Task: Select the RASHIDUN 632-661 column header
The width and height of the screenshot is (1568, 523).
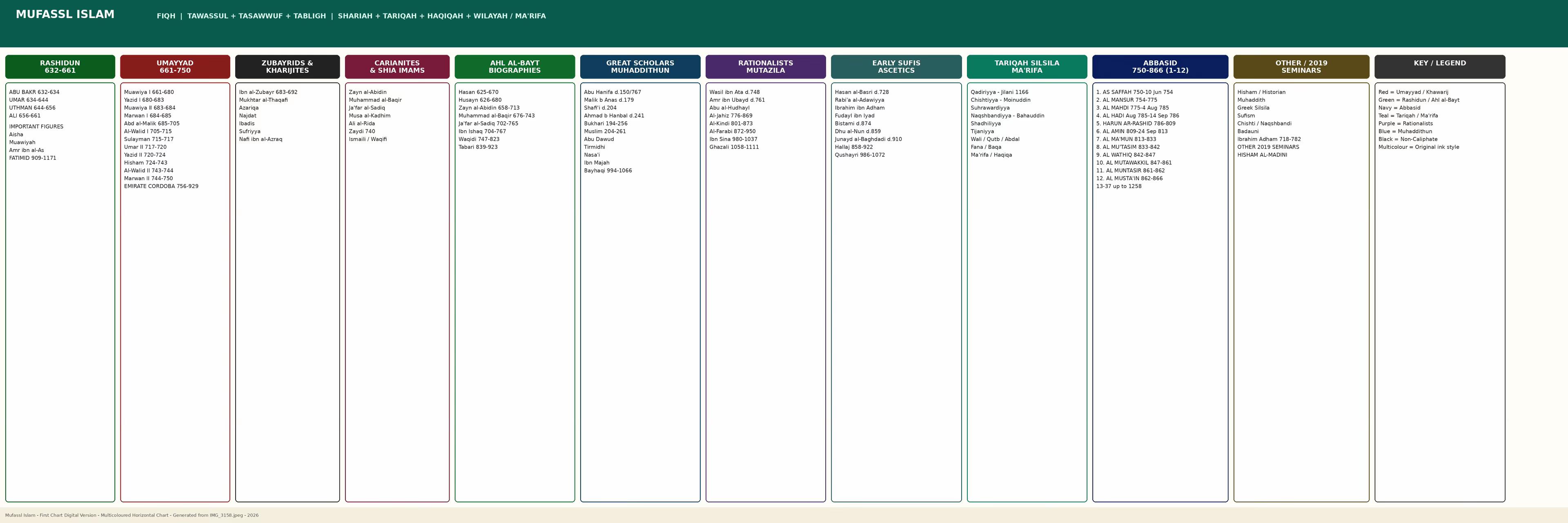Action: tap(60, 67)
